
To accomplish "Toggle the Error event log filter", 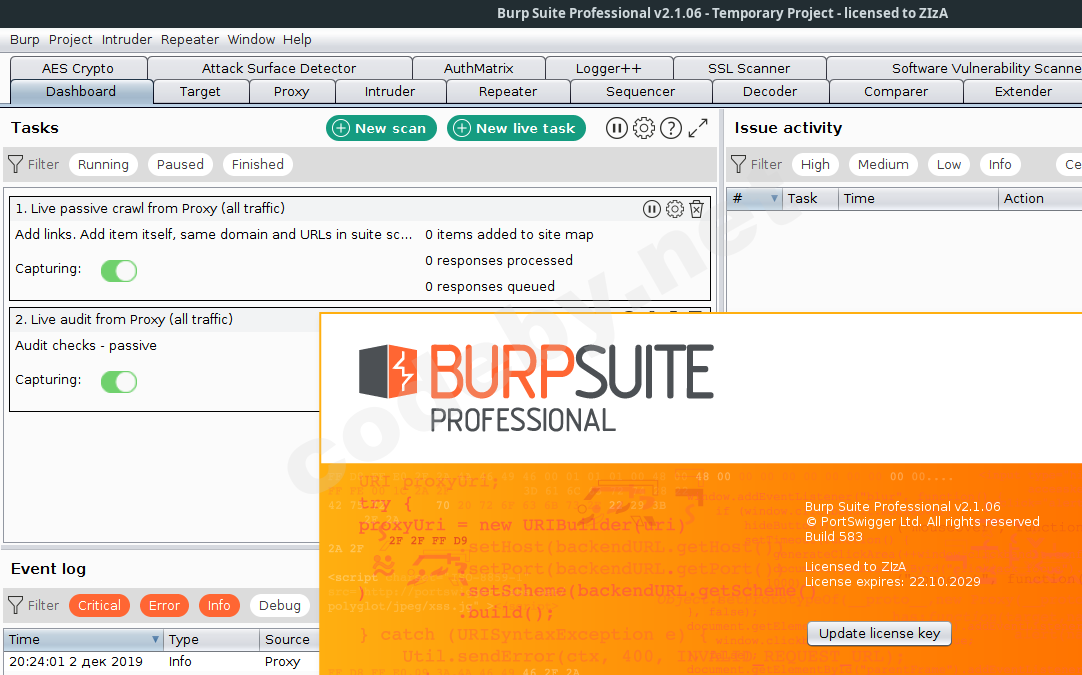I will pyautogui.click(x=164, y=605).
